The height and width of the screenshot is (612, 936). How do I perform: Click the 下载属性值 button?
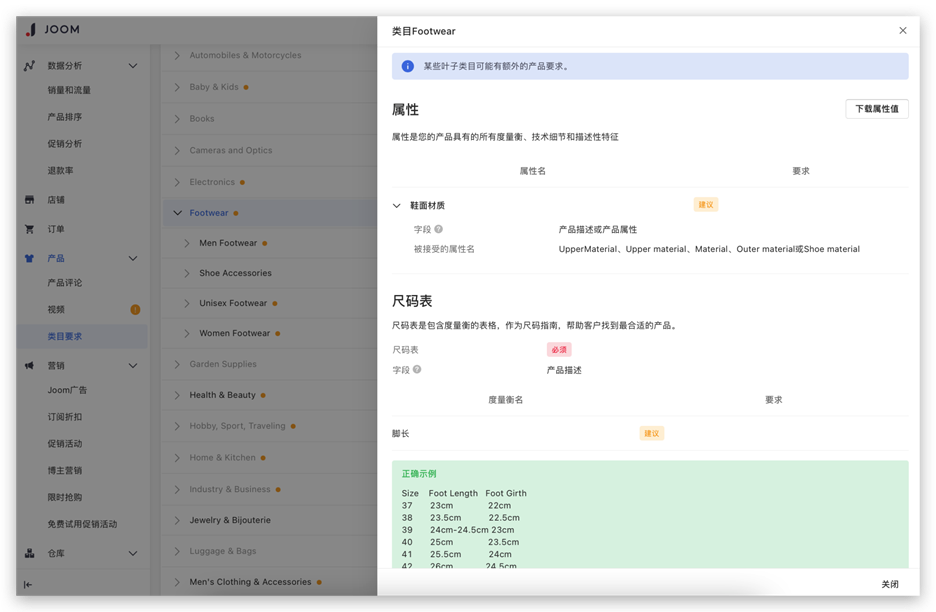876,109
